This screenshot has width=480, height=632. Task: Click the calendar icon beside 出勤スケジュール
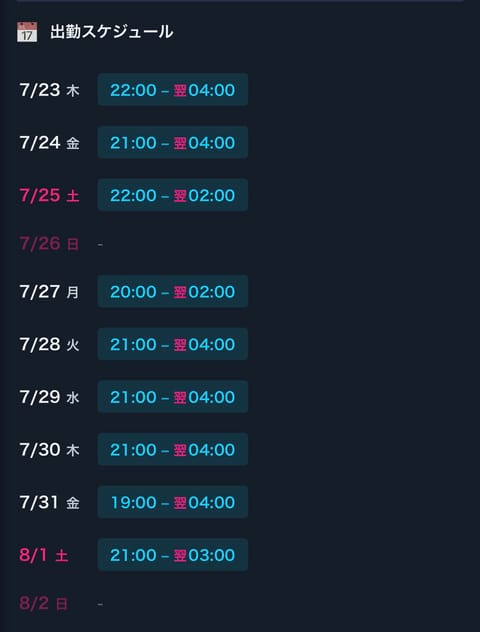click(x=27, y=32)
